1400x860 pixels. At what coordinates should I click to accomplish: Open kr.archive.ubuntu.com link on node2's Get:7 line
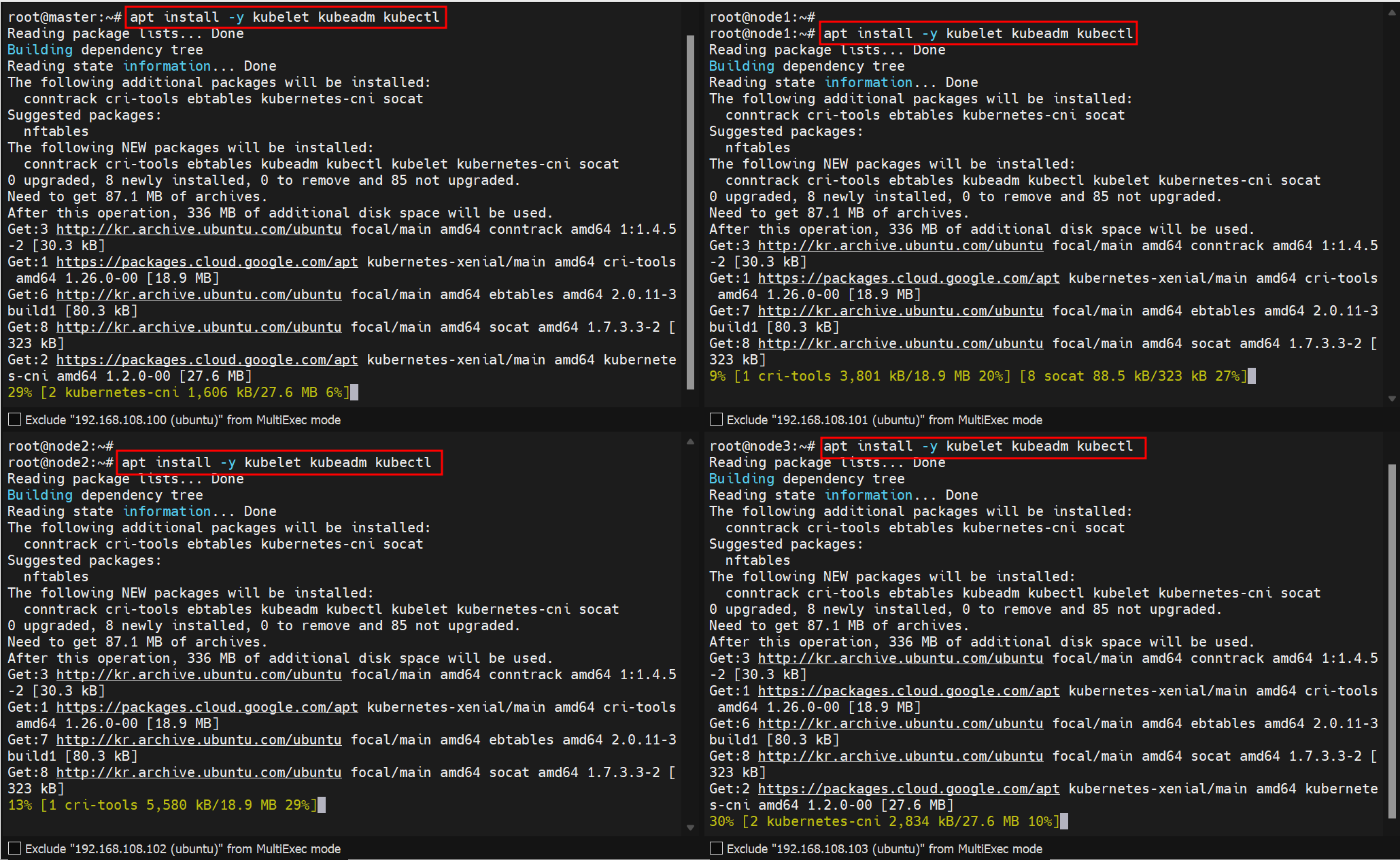pos(199,740)
